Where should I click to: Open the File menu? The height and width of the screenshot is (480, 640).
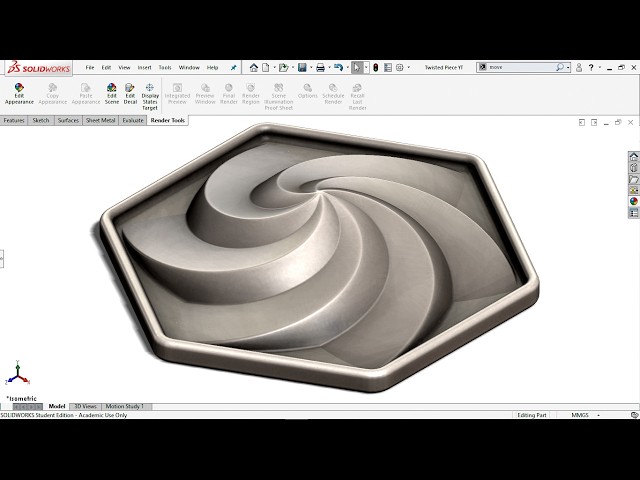90,68
